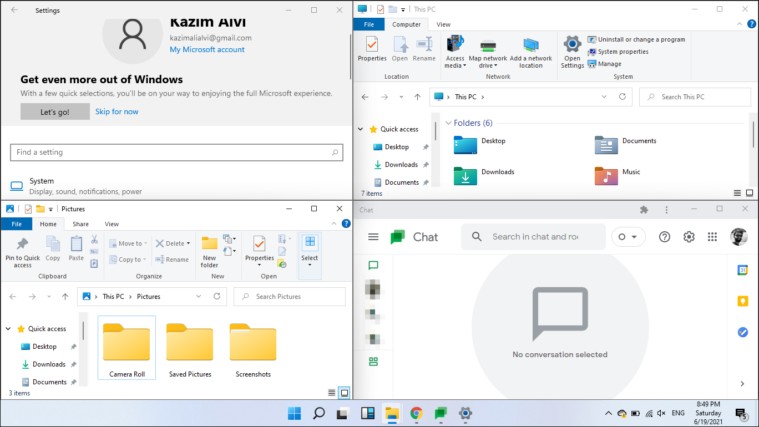Click the Let's go! button
This screenshot has width=759, height=427.
55,112
